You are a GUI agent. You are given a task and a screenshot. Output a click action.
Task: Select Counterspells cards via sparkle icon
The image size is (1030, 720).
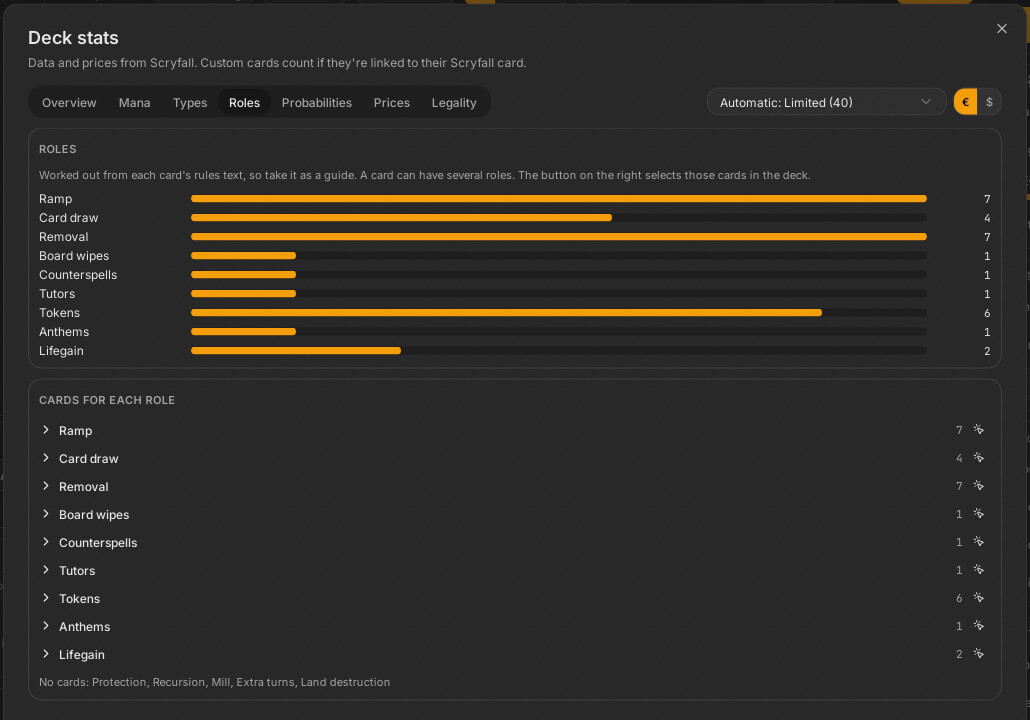[x=978, y=542]
